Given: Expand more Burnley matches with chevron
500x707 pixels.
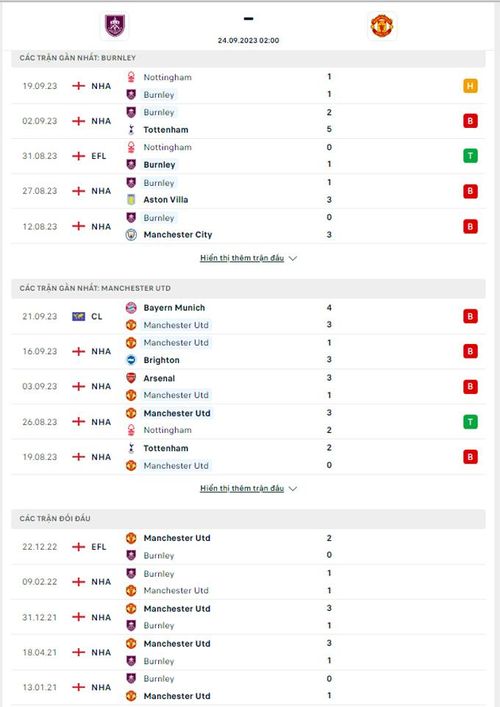Looking at the screenshot, I should point(293,258).
